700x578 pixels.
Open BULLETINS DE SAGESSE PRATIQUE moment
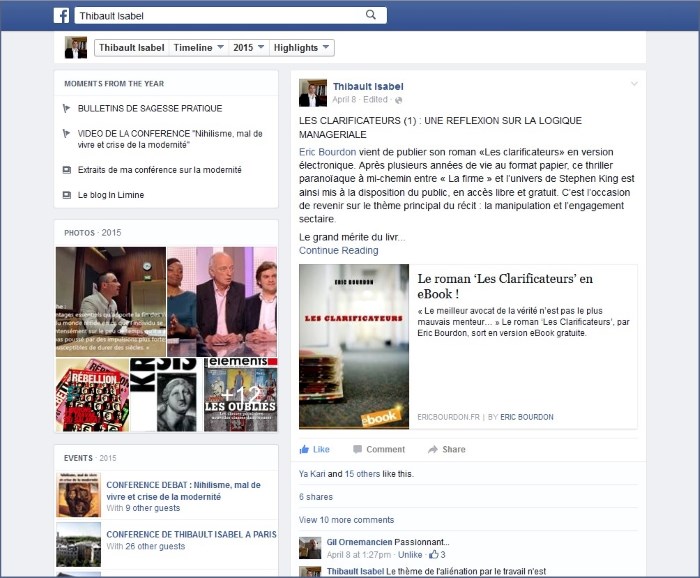(150, 108)
